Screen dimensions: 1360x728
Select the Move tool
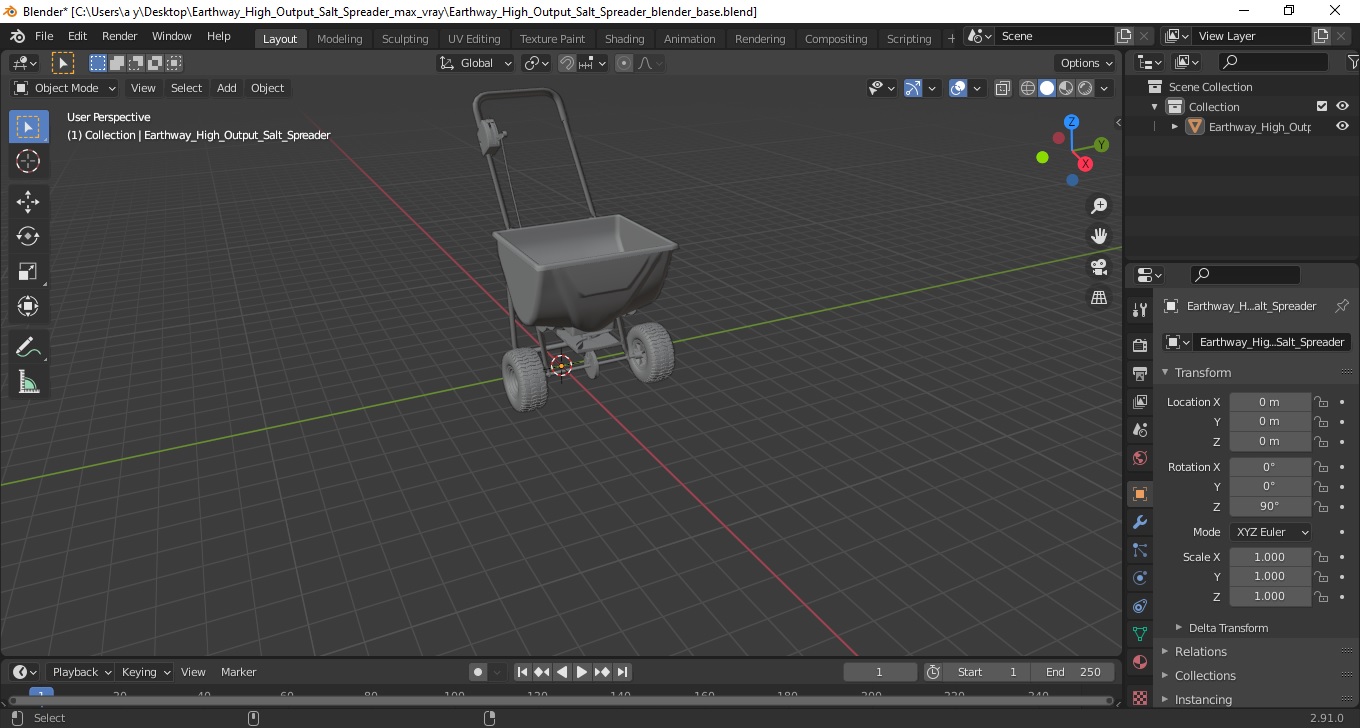coord(28,202)
